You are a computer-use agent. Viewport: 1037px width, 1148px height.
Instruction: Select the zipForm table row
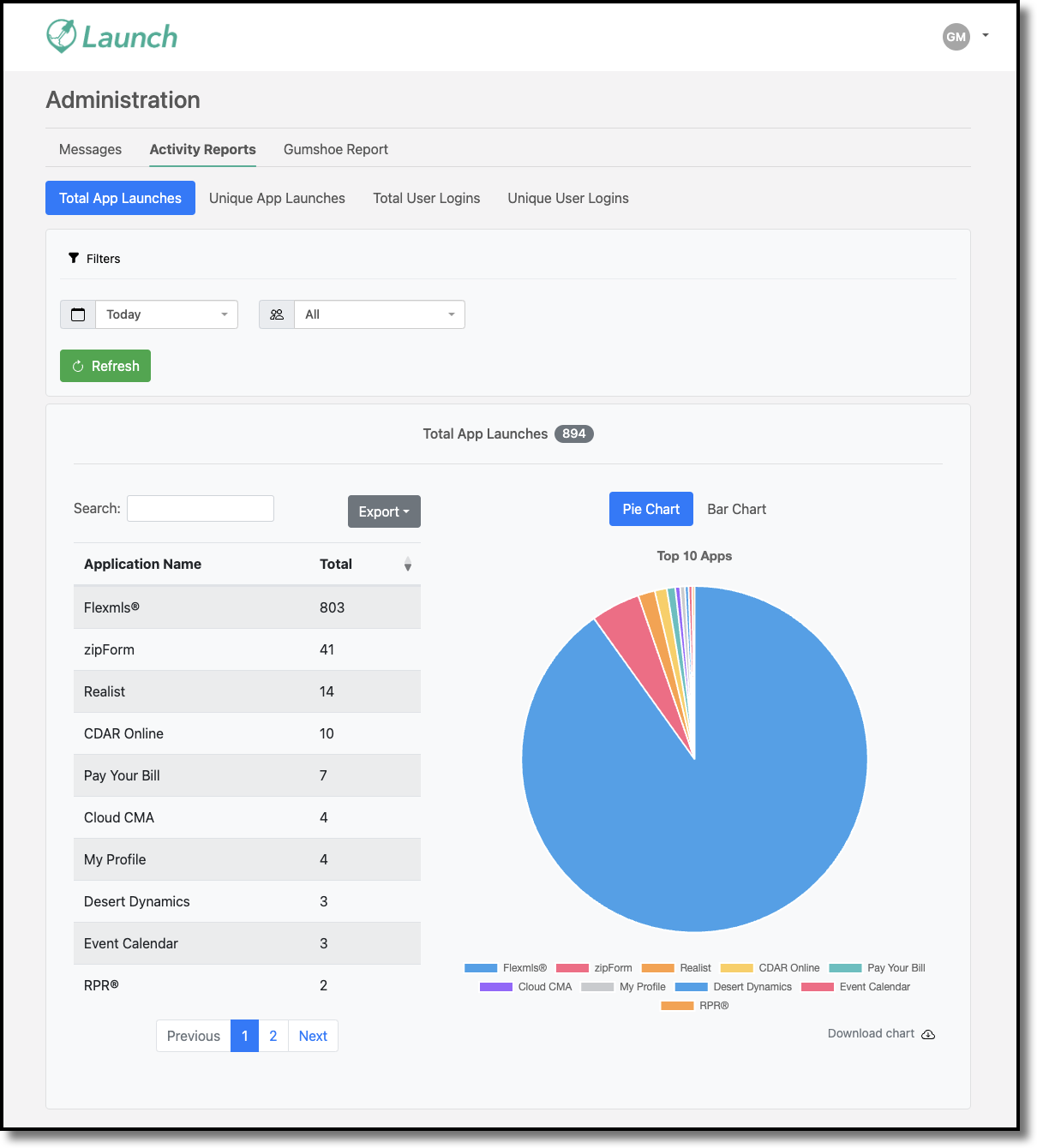pos(247,649)
